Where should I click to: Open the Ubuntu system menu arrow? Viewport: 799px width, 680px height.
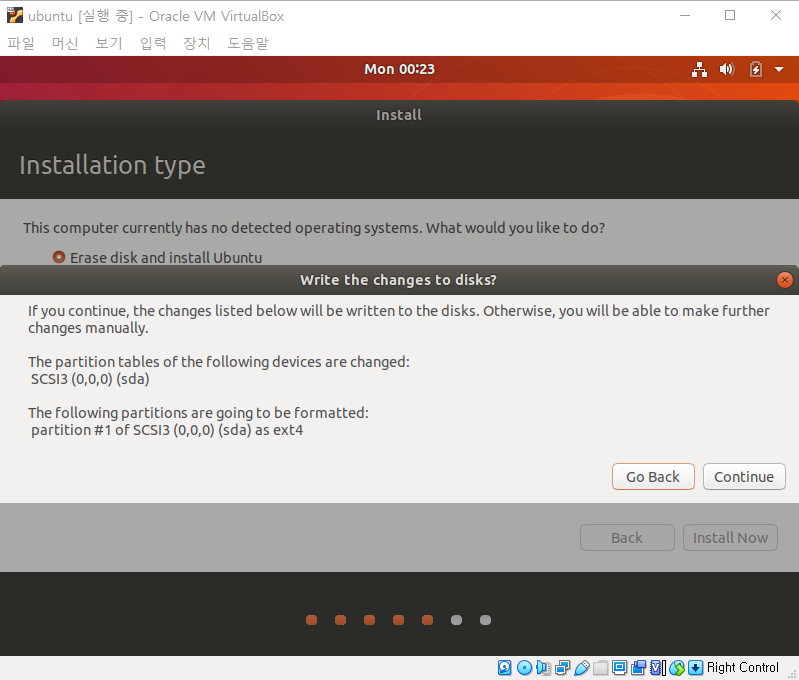pos(779,69)
